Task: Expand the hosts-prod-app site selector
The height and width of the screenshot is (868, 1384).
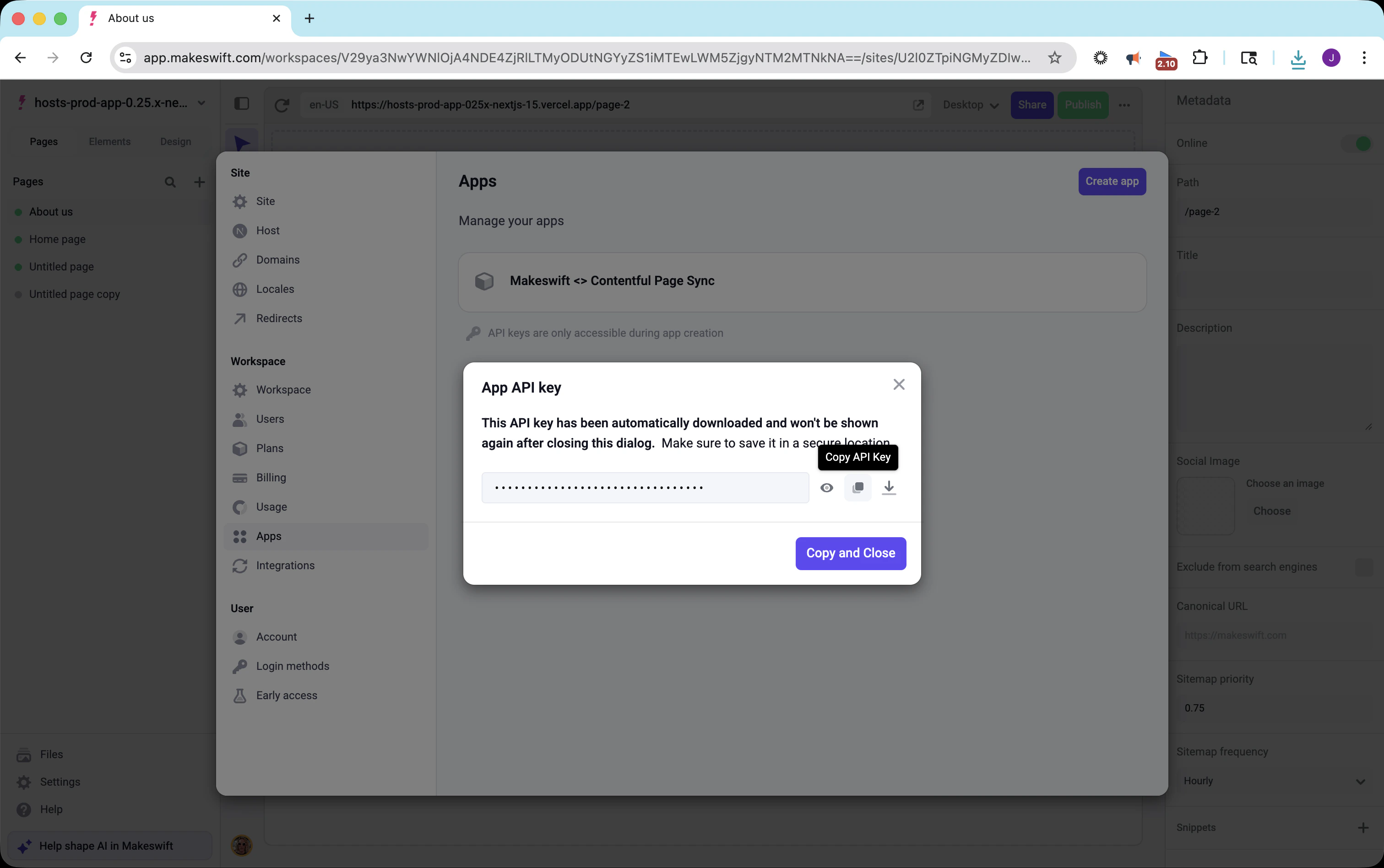Action: coord(201,103)
